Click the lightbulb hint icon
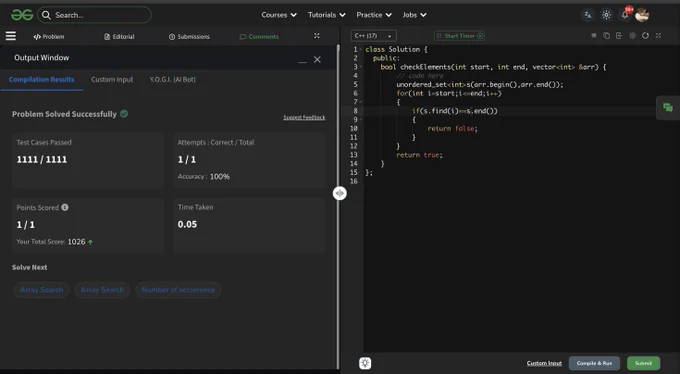The image size is (680, 374). (x=365, y=363)
